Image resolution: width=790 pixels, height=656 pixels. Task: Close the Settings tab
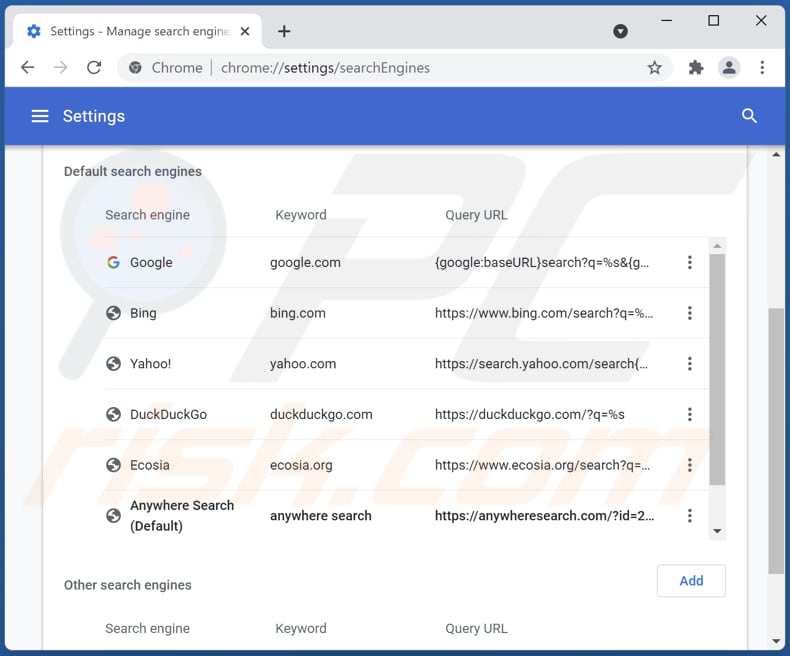[x=245, y=32]
